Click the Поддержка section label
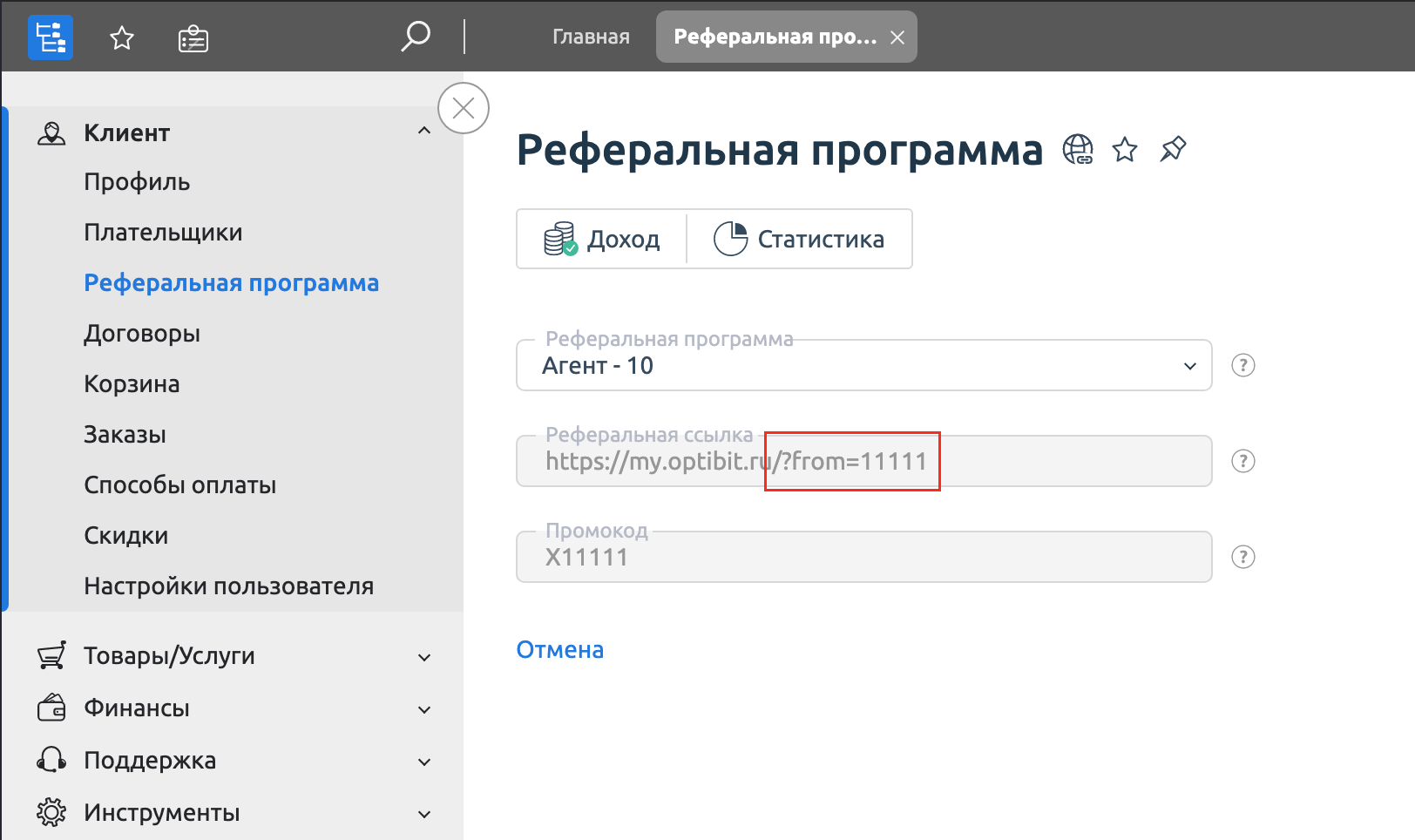The width and height of the screenshot is (1415, 840). 150,761
